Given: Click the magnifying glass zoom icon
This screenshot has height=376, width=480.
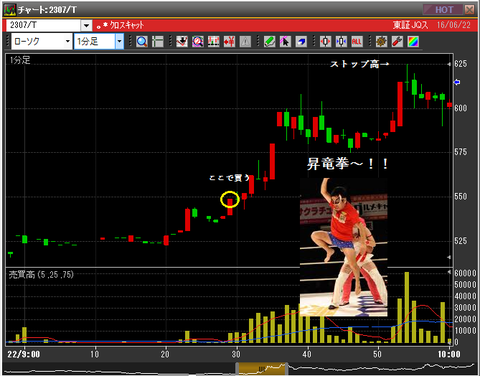Looking at the screenshot, I should click(x=142, y=42).
